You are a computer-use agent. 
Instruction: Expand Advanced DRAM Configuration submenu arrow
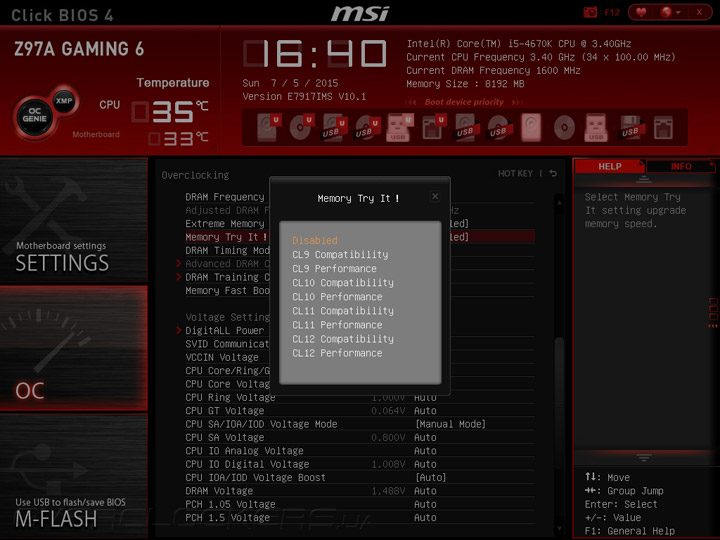click(179, 264)
